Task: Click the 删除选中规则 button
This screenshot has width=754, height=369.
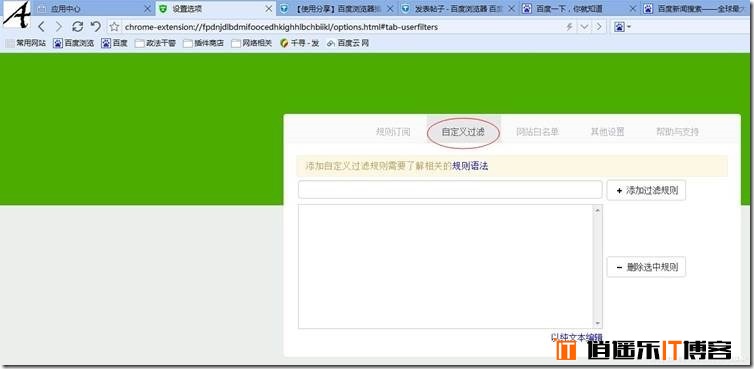Action: [646, 267]
